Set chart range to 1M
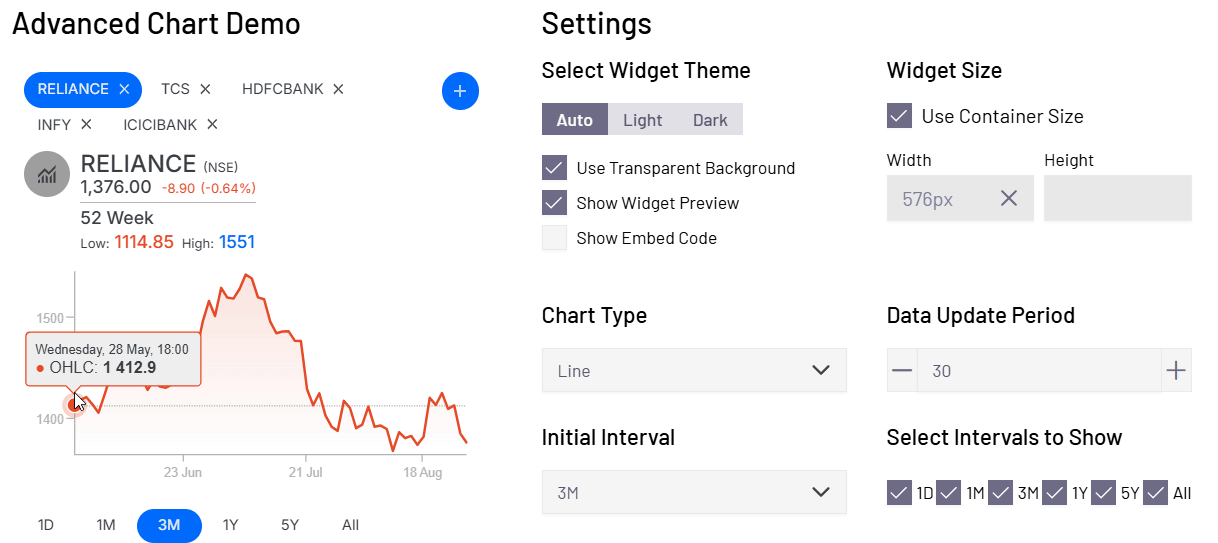The width and height of the screenshot is (1218, 543). pyautogui.click(x=106, y=525)
